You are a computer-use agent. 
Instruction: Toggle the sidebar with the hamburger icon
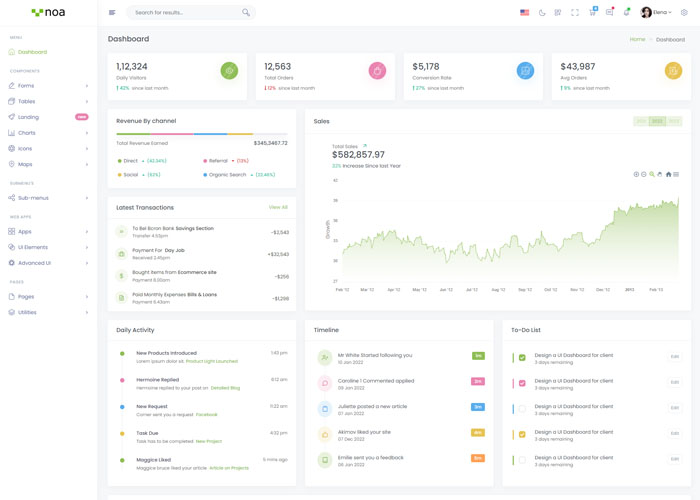(112, 13)
